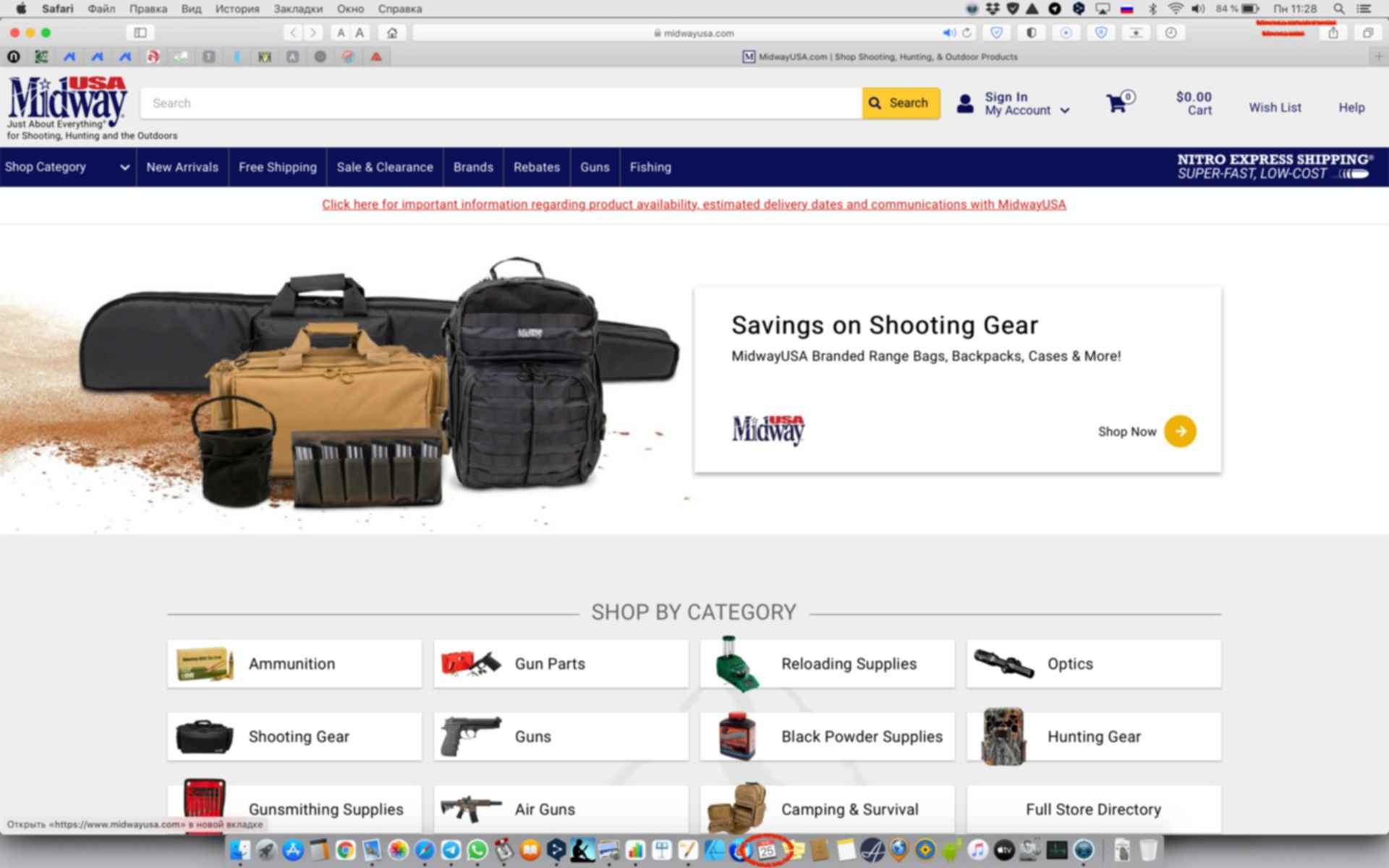Screen dimensions: 1389x868
Task: Expand the Shop Category dropdown
Action: (67, 167)
